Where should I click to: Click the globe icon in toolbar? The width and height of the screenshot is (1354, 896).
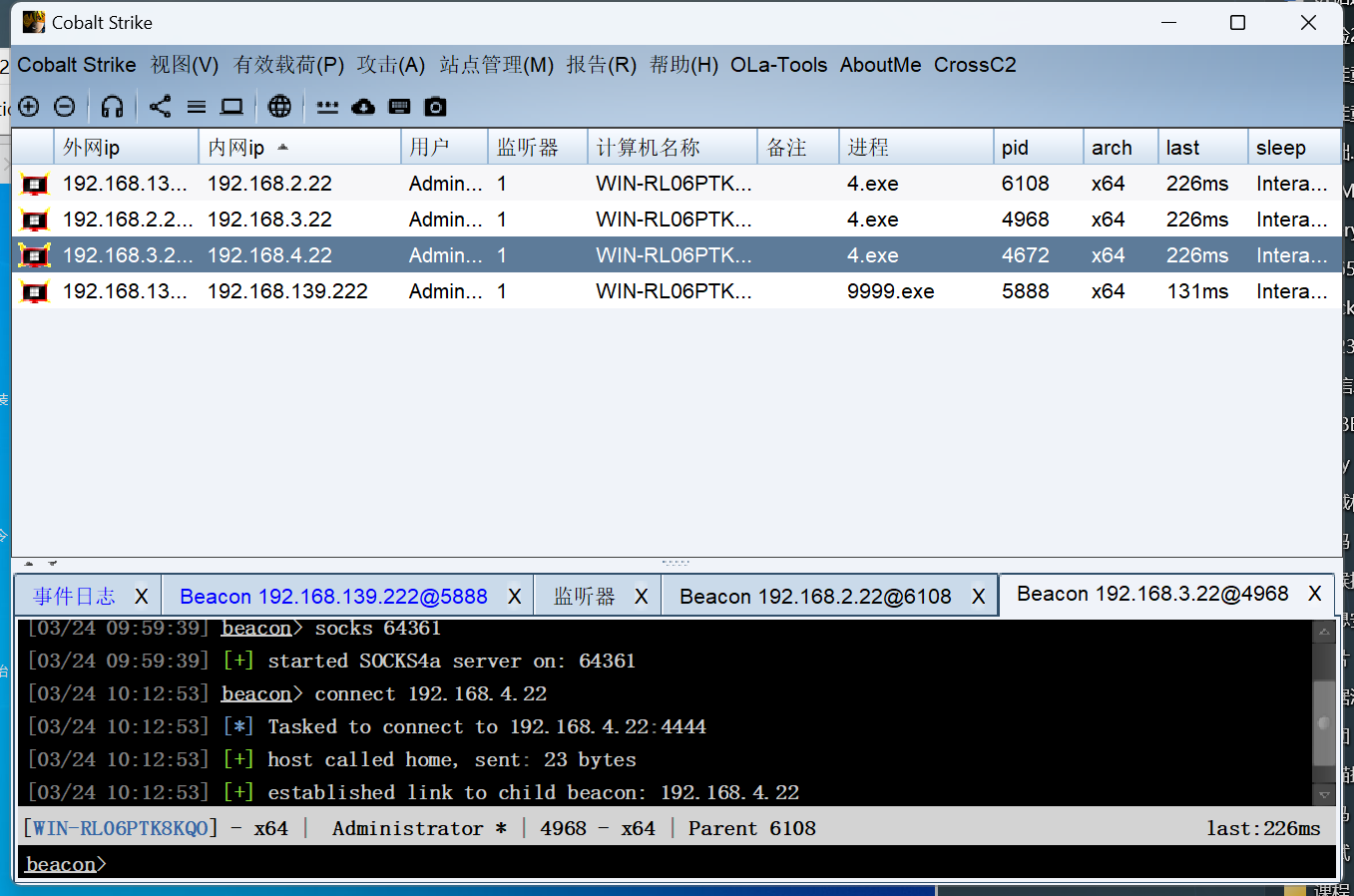click(280, 107)
